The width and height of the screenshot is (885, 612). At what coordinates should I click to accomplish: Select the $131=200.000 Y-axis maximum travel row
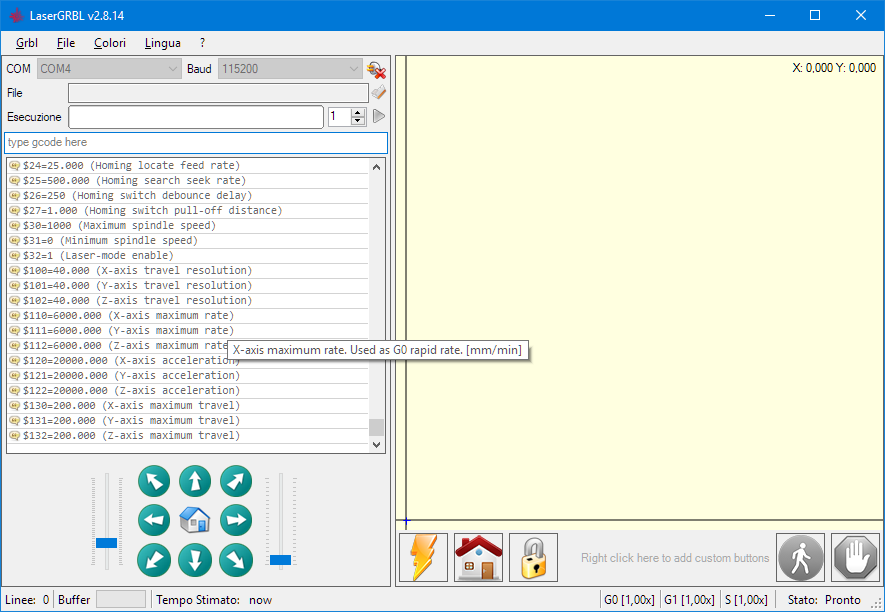click(x=188, y=420)
